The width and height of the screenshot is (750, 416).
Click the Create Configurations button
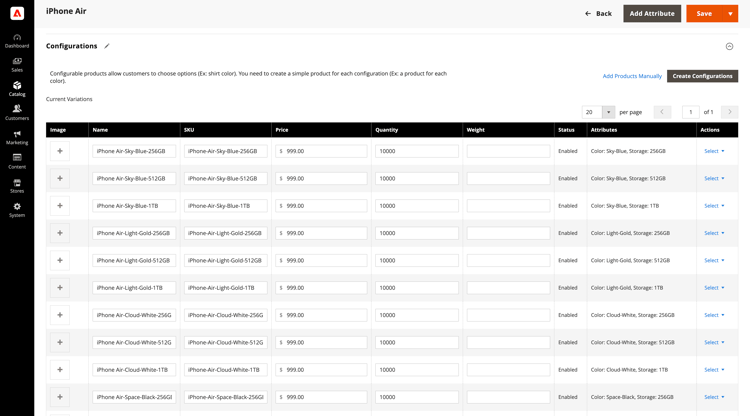[x=702, y=76]
